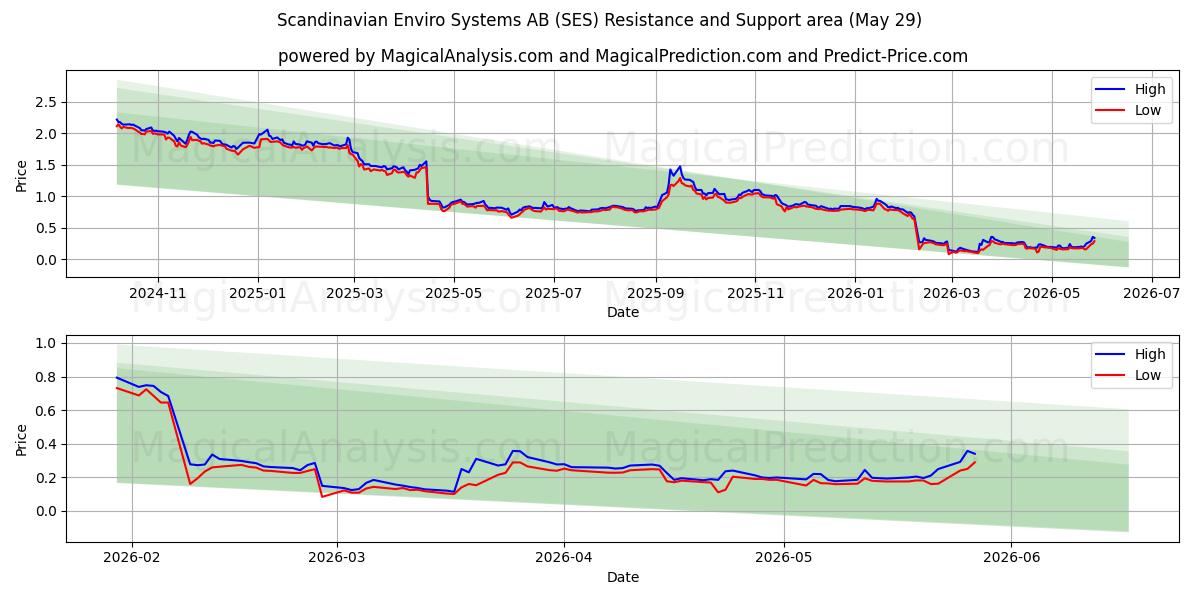
Task: Click the lower chart 'Price' axis label
Action: (x=23, y=439)
